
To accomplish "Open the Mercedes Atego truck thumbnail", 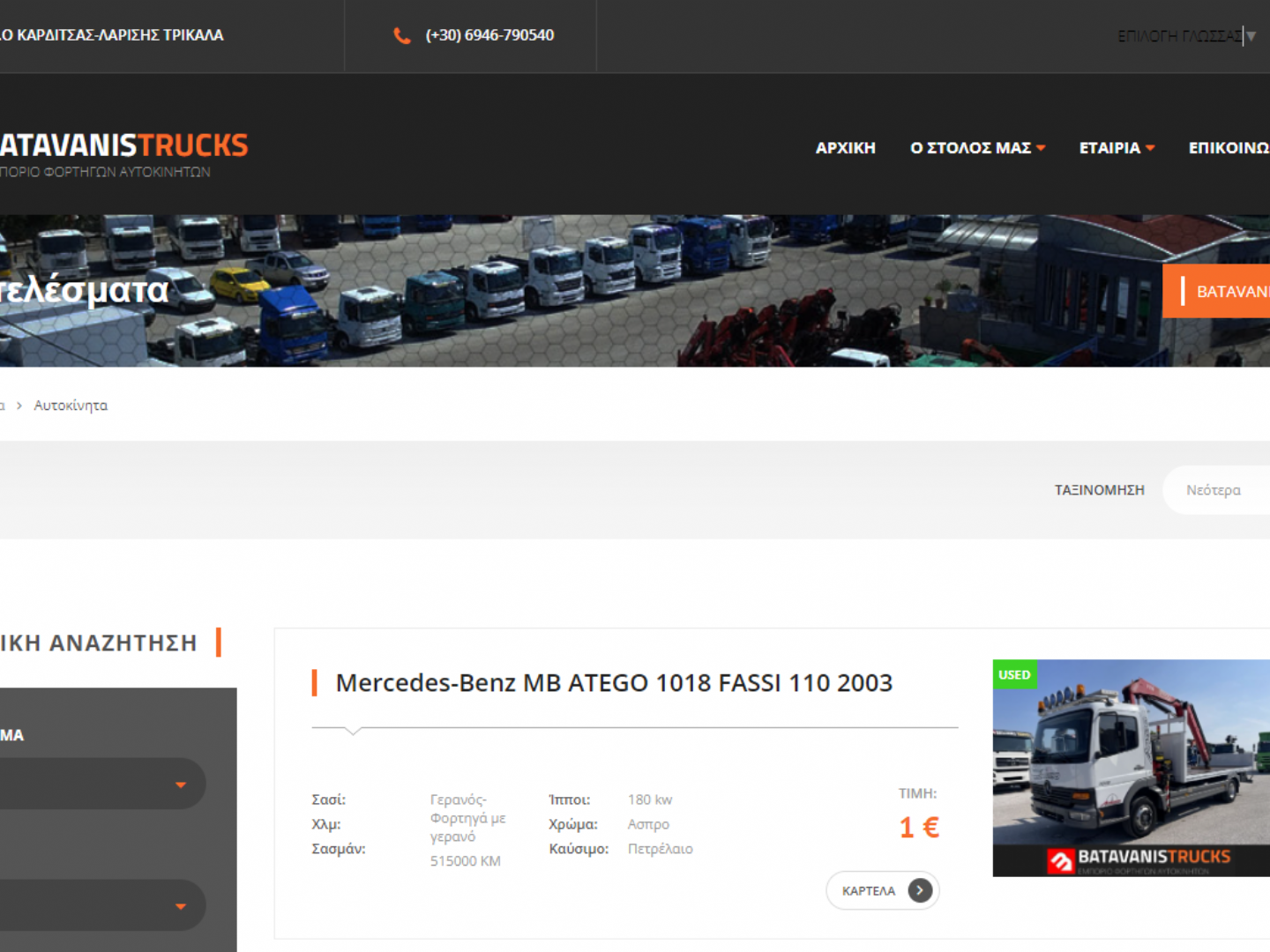I will click(x=1132, y=768).
